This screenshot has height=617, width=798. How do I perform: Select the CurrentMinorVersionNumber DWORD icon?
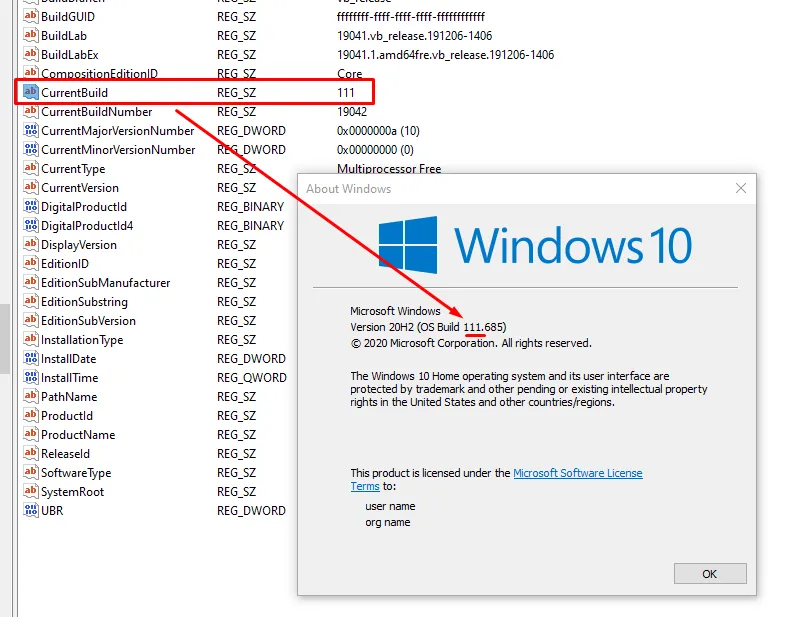click(x=31, y=149)
